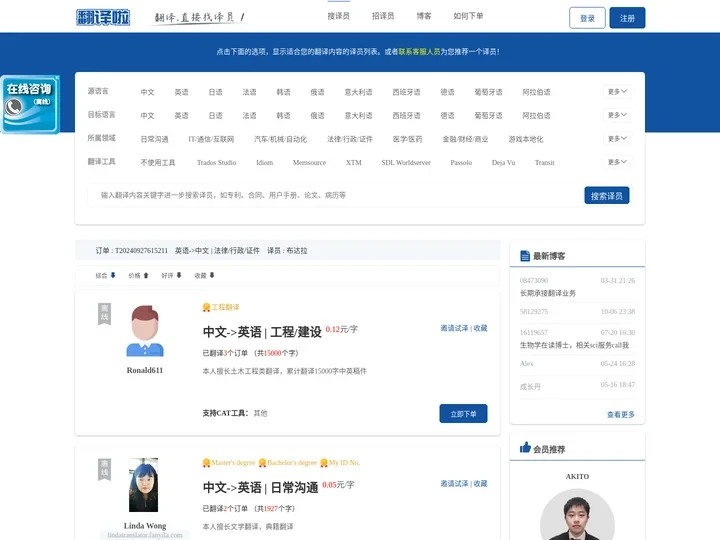The image size is (720, 540).
Task: Filter by 日常沟通 field
Action: 154,139
